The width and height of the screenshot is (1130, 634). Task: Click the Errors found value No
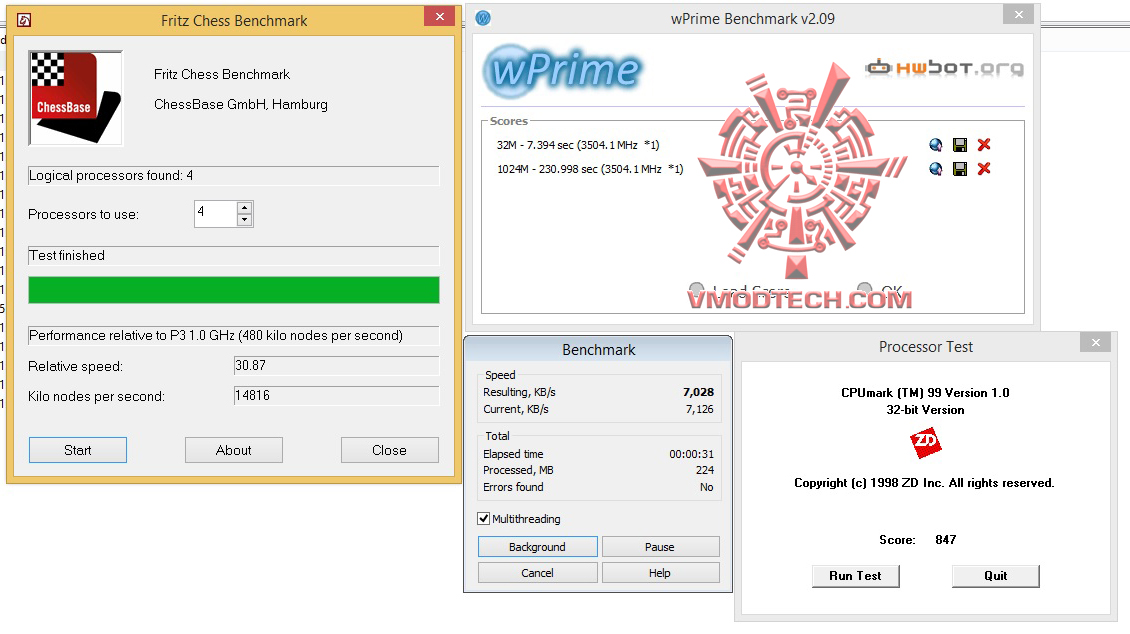(x=707, y=487)
